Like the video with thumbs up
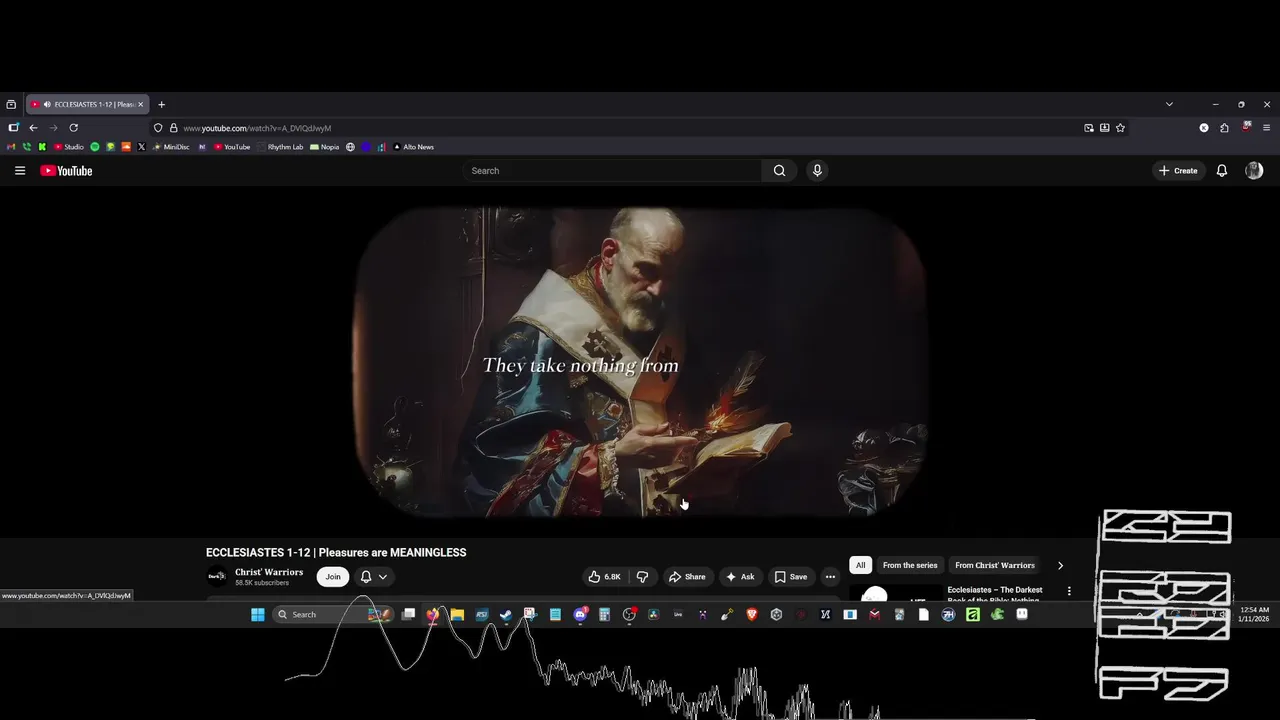Screen dimensions: 1280x720 (x=604, y=577)
